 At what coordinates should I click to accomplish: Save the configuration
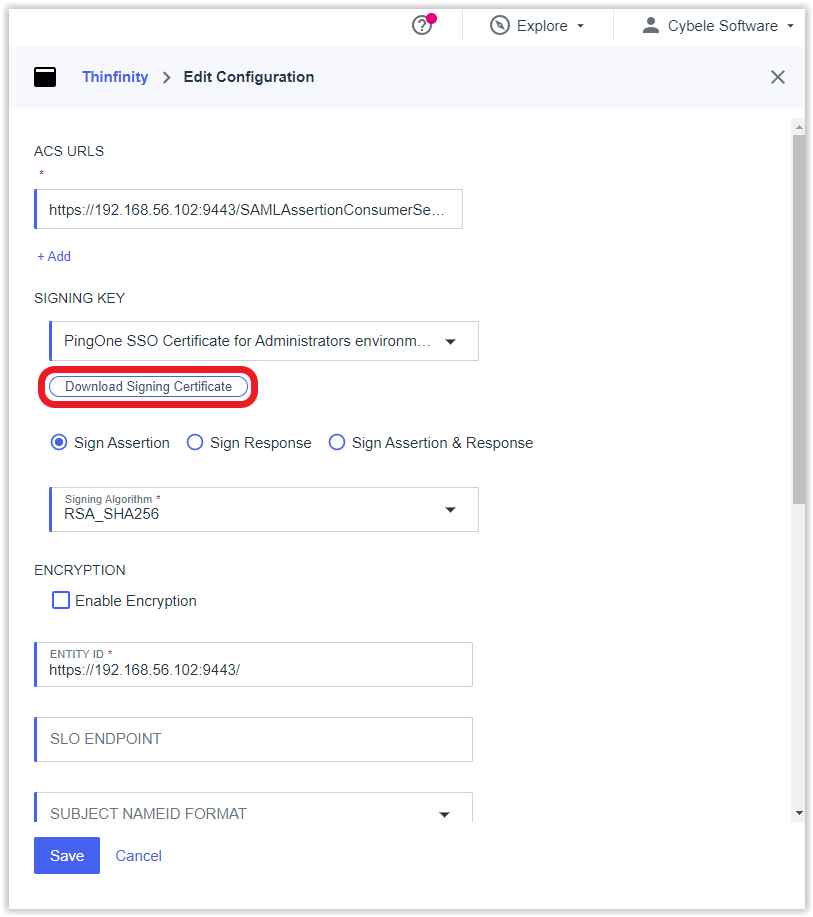(67, 856)
